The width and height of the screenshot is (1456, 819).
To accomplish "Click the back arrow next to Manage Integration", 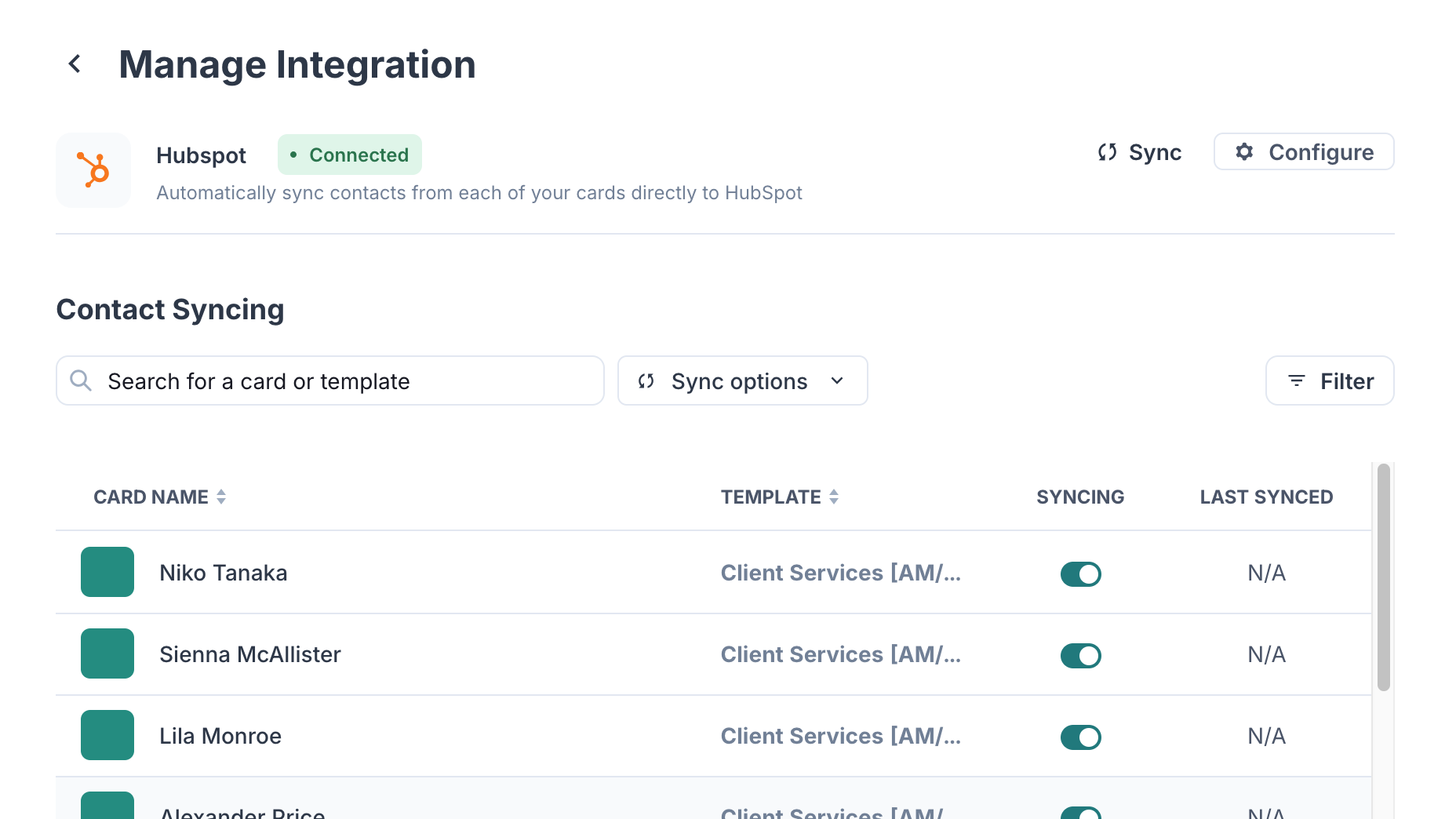I will point(75,63).
